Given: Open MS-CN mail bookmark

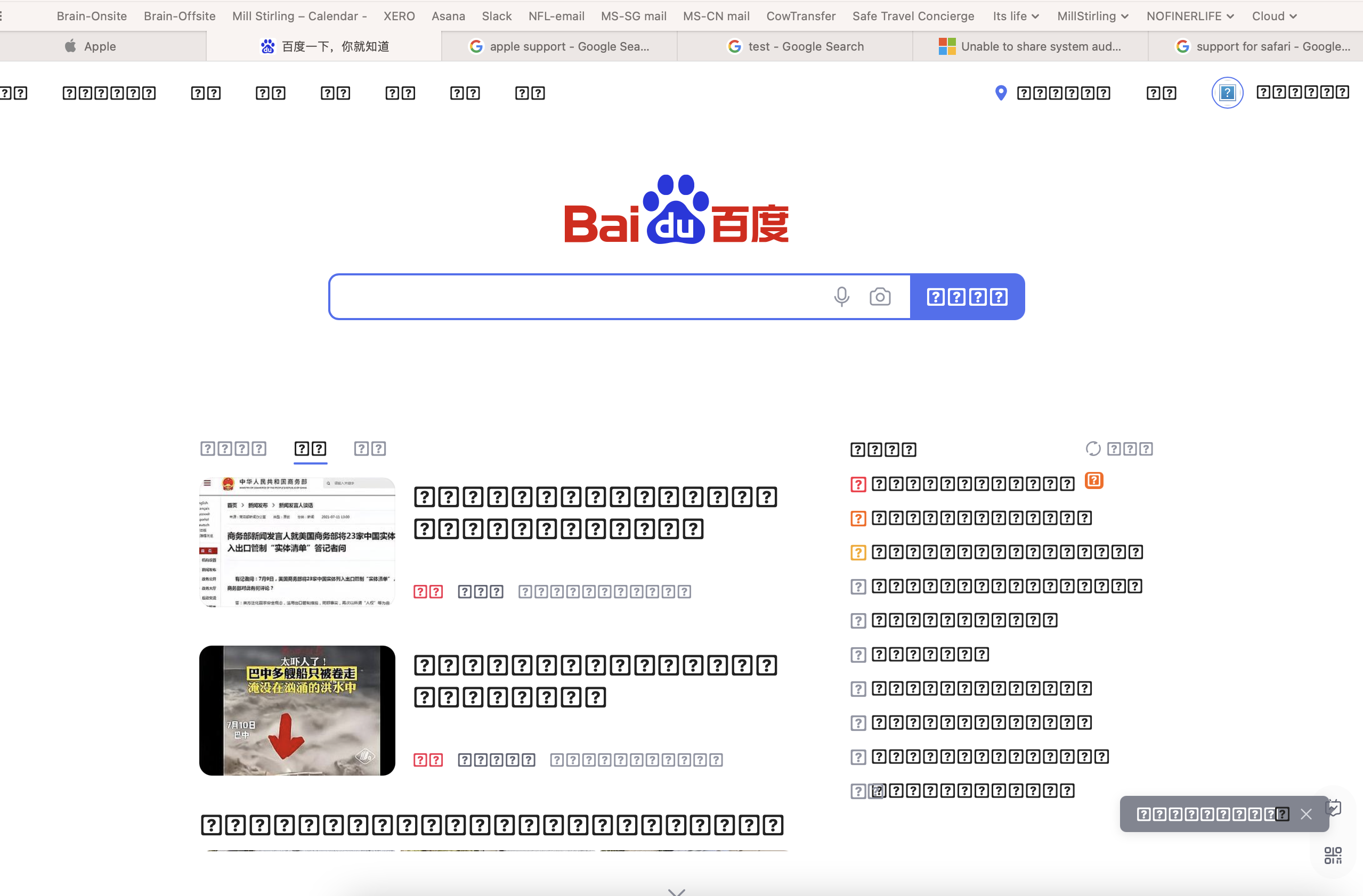Looking at the screenshot, I should [x=716, y=16].
